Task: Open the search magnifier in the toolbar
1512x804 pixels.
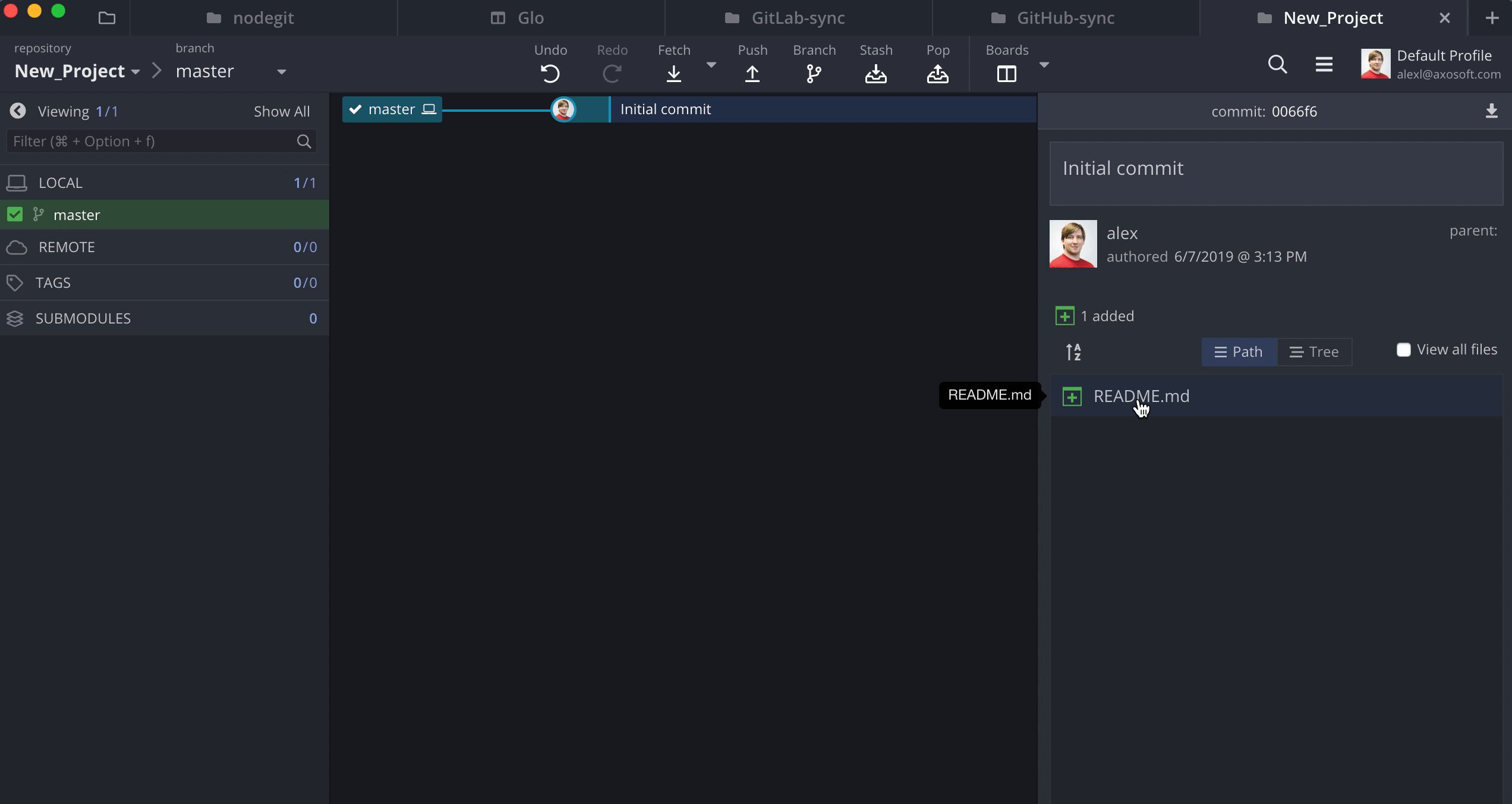Action: coord(1277,64)
